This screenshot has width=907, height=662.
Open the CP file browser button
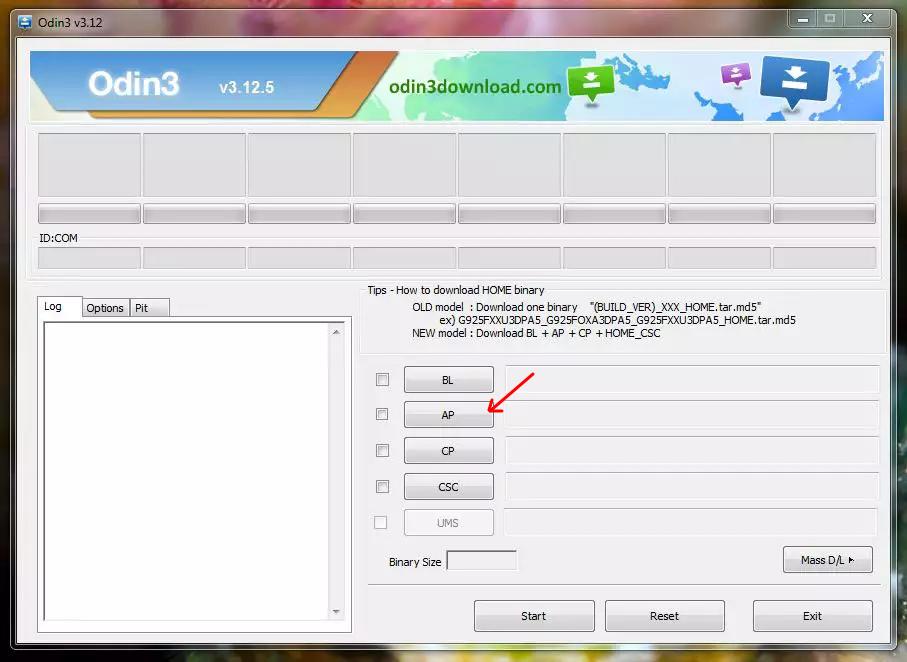tap(449, 450)
